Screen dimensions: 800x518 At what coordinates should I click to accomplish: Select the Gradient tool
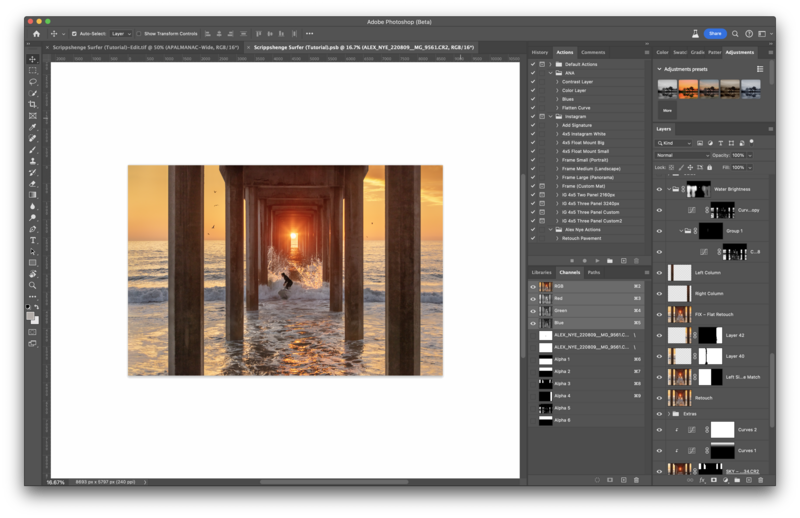click(33, 195)
